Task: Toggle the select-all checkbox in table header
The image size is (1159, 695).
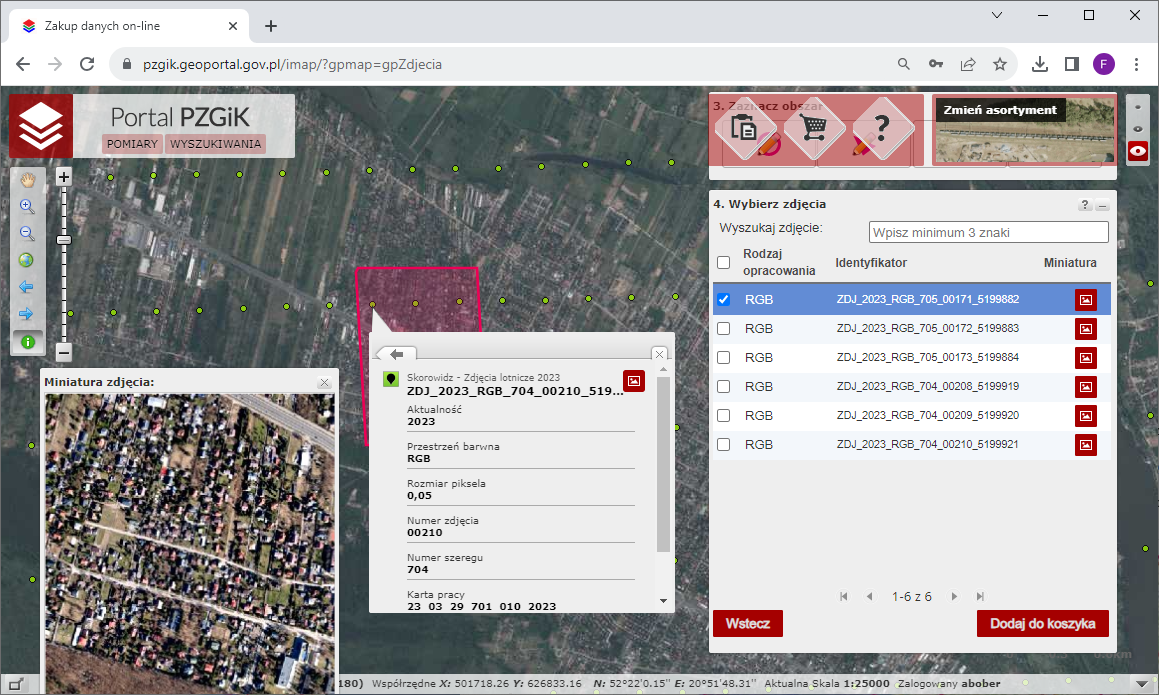Action: [x=724, y=263]
